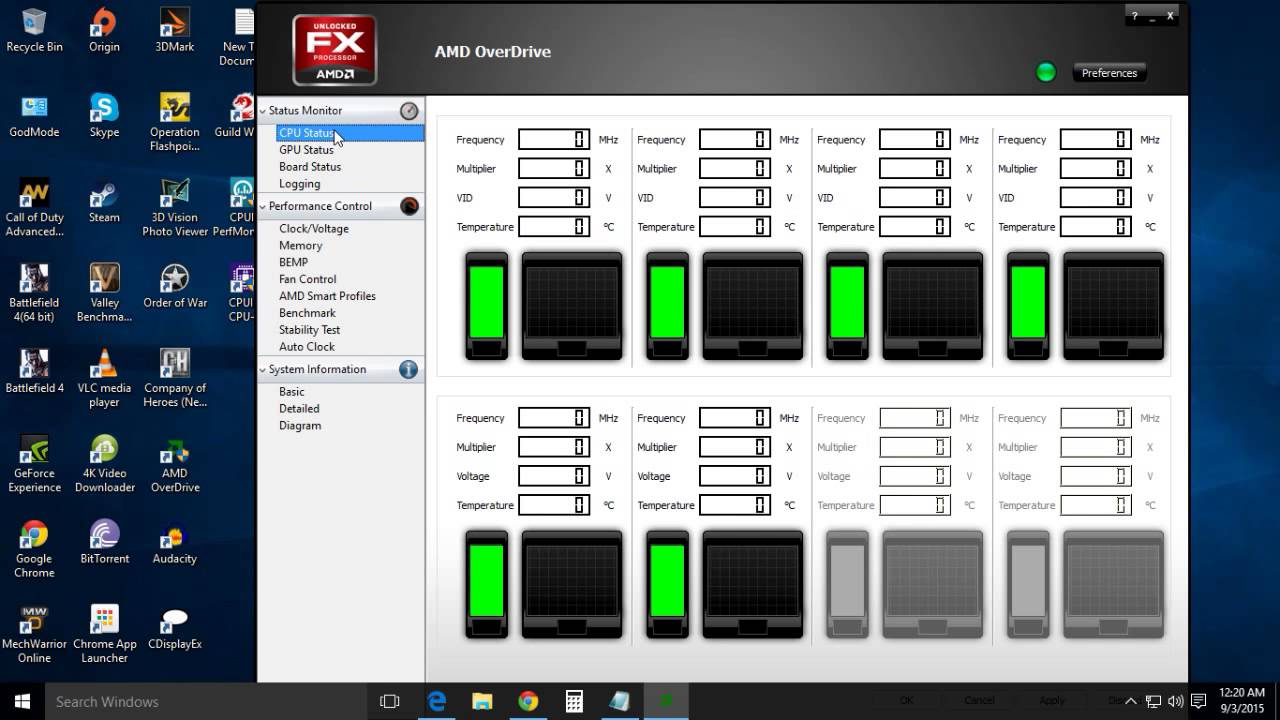This screenshot has width=1280, height=720.
Task: Open the Recycle Bin desktop icon
Action: point(34,30)
